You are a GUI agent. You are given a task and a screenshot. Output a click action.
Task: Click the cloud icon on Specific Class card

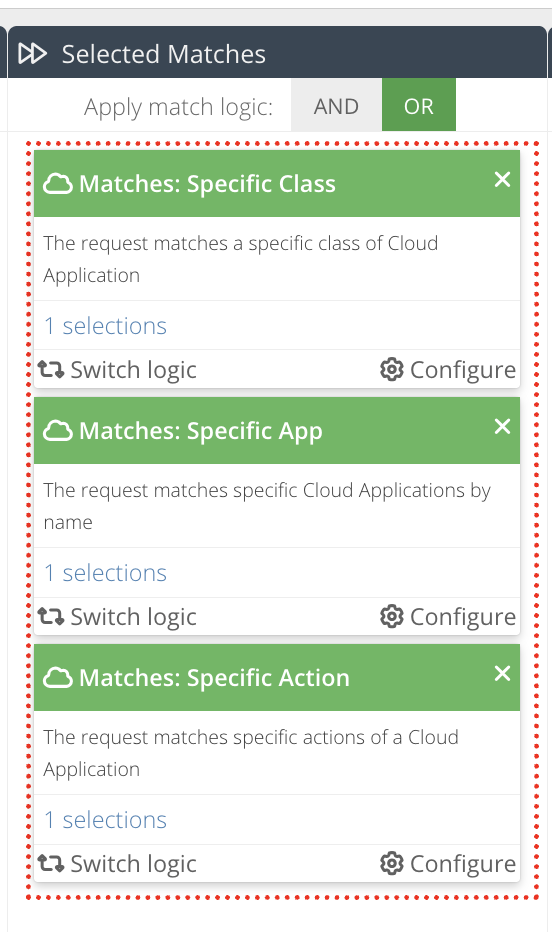click(x=58, y=184)
